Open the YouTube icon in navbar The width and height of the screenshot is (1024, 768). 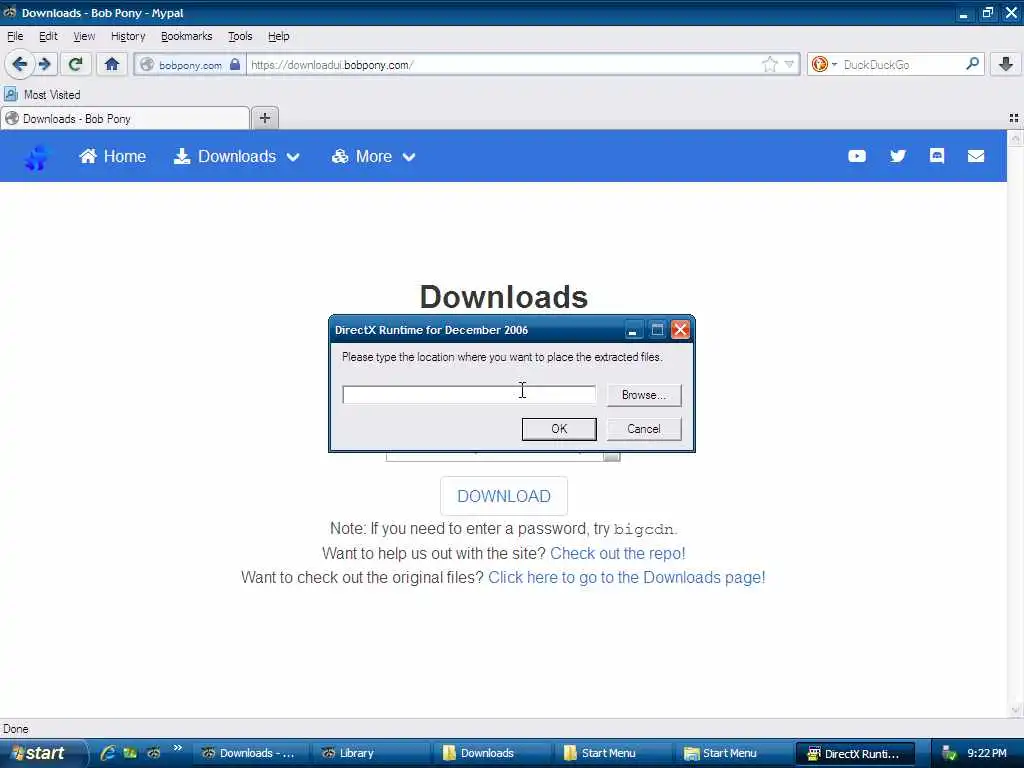(857, 156)
